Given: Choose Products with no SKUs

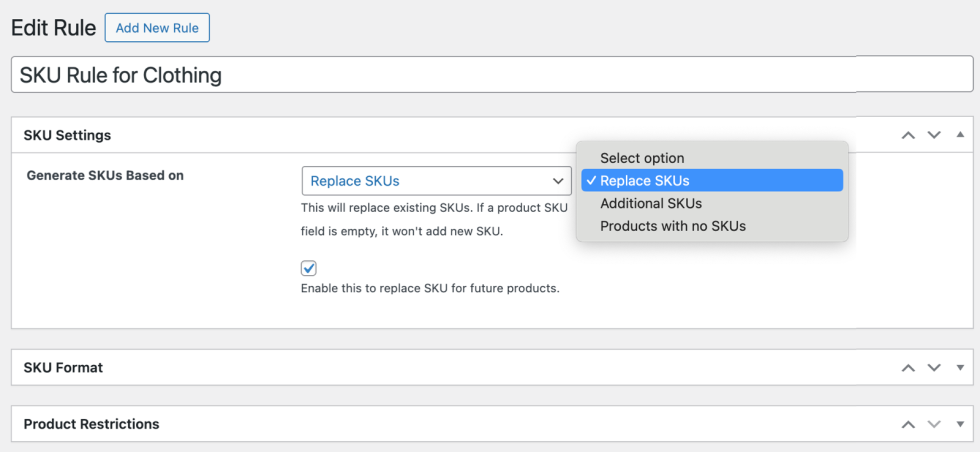Looking at the screenshot, I should pos(672,226).
